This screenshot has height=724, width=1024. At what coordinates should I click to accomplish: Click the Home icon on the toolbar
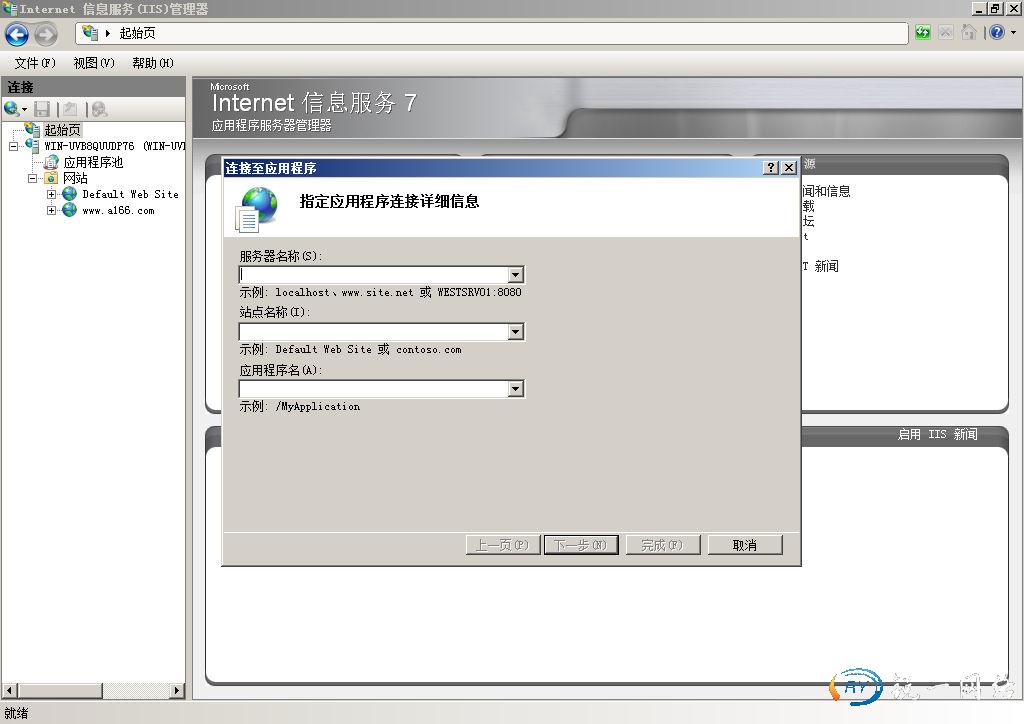967,32
